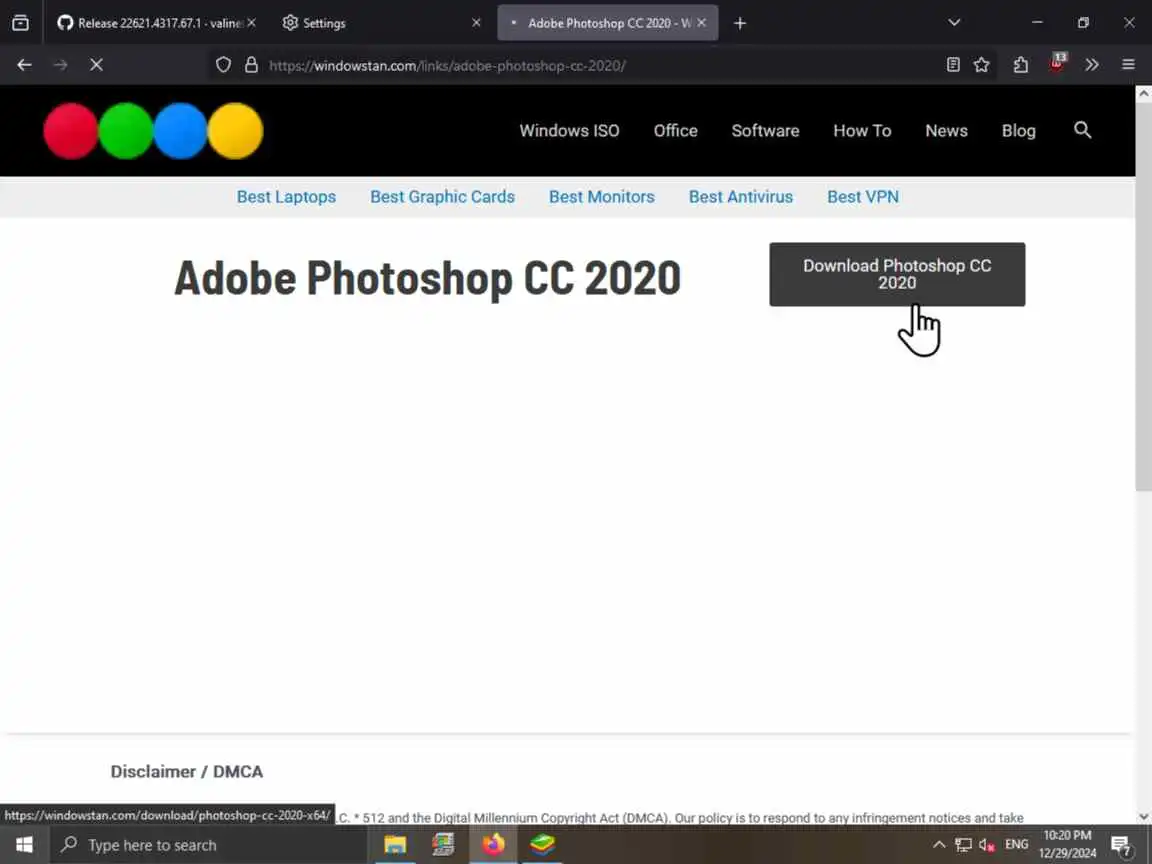This screenshot has width=1152, height=864.
Task: Follow the Best Antivirus link
Action: point(741,197)
